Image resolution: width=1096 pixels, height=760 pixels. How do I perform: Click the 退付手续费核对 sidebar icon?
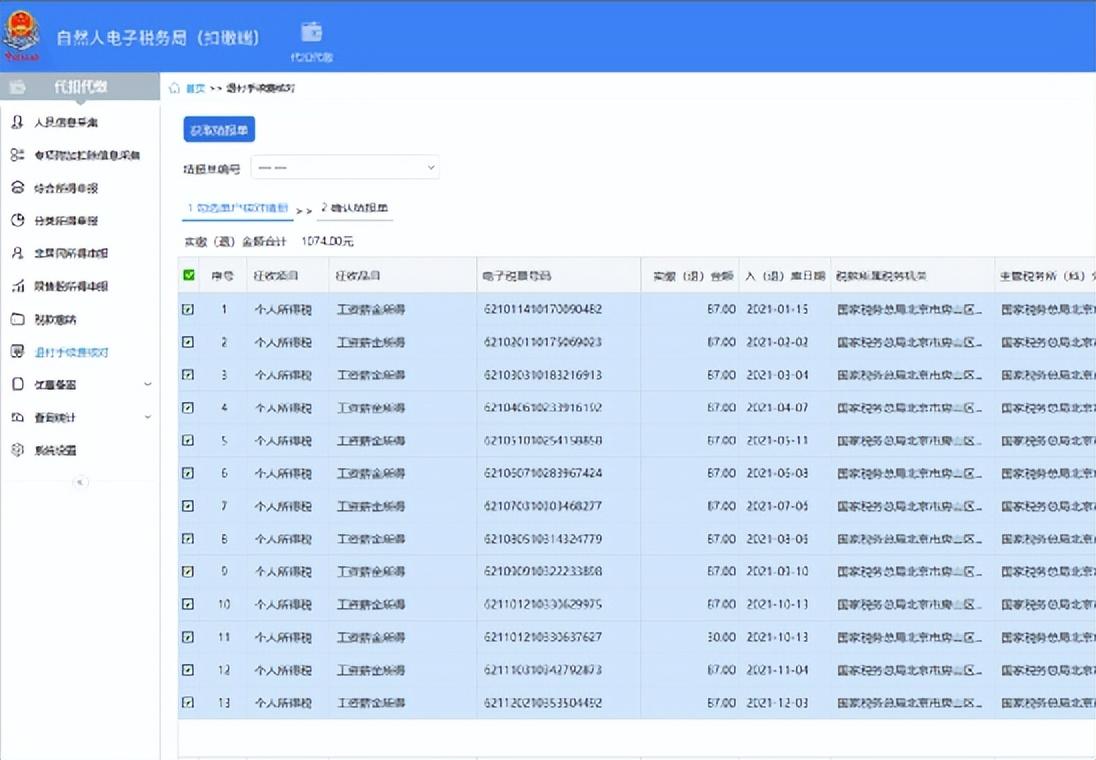coord(17,352)
